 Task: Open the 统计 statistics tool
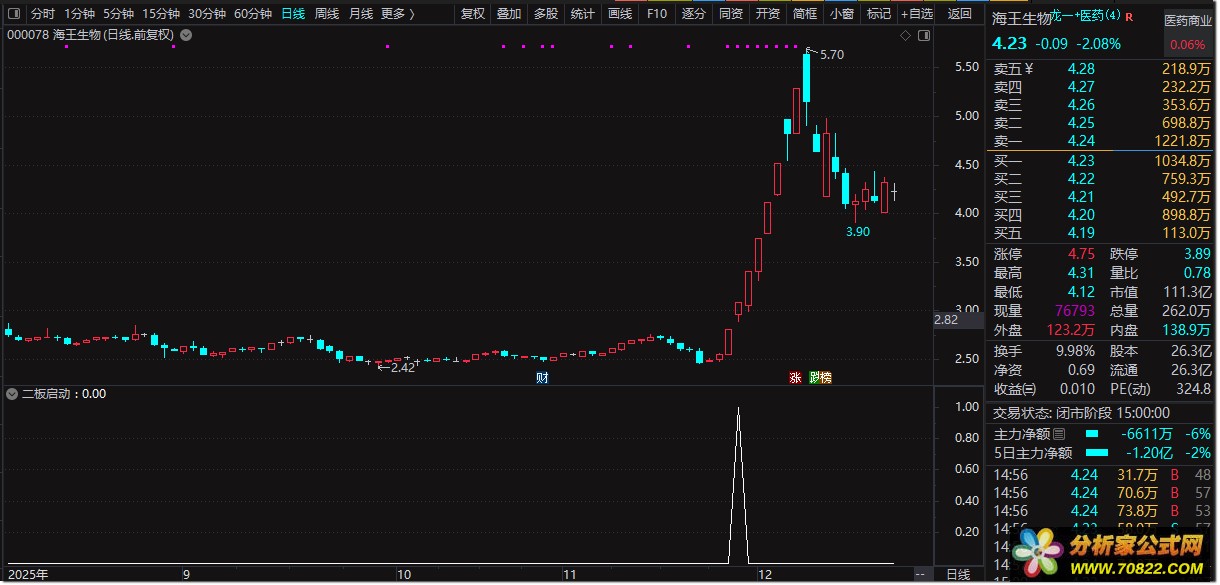(x=582, y=14)
